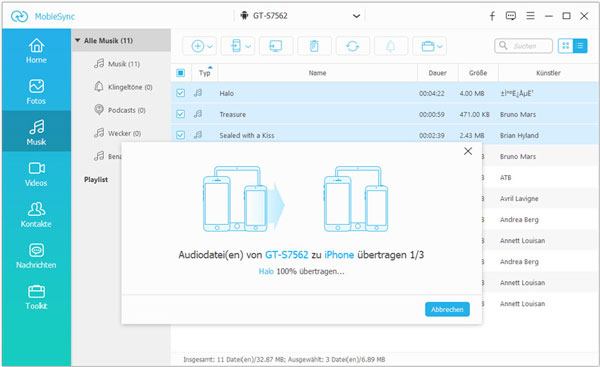600x367 pixels.
Task: Open the toolbox dropdown arrow
Action: [440, 46]
